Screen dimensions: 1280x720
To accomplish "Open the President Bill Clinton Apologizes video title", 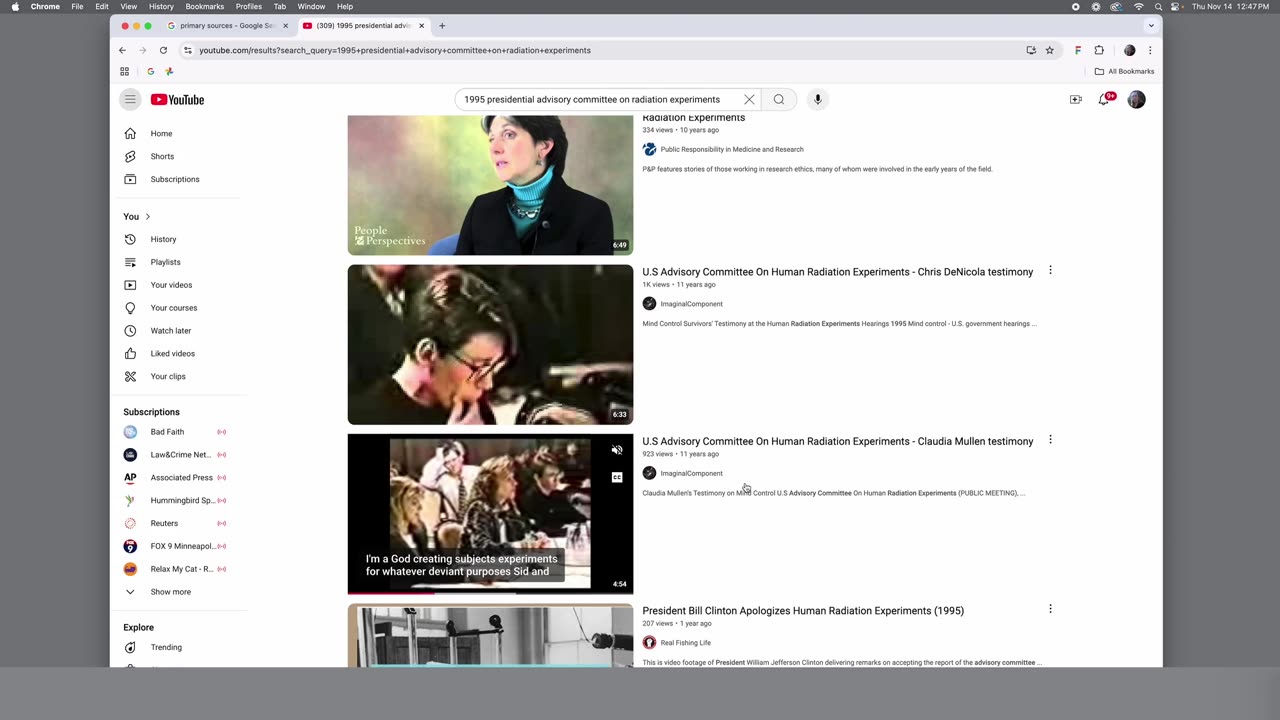I will click(803, 610).
